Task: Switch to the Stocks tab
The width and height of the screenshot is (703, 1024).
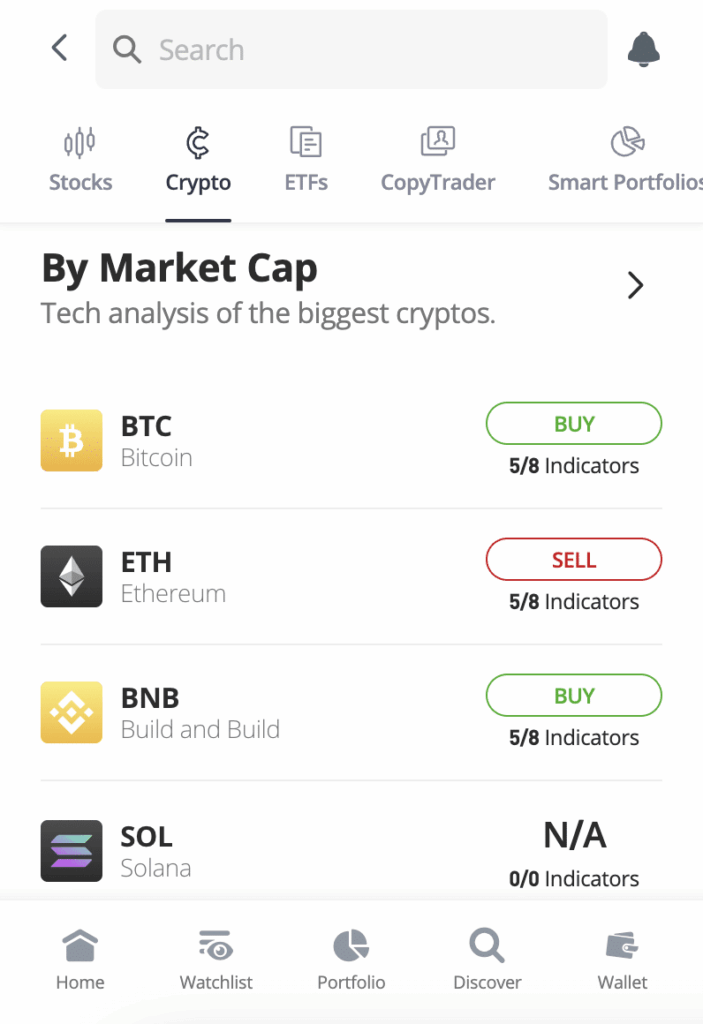Action: 80,160
